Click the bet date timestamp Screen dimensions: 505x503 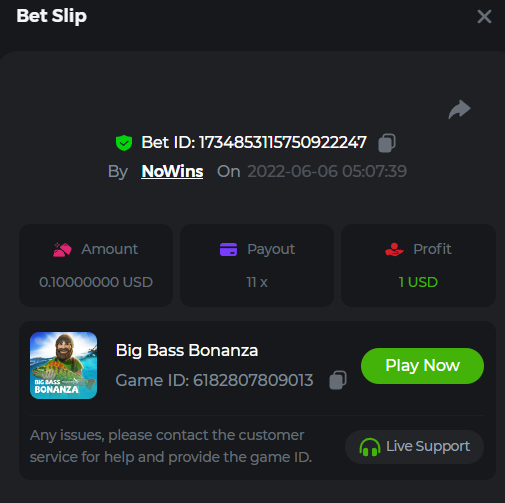point(327,171)
